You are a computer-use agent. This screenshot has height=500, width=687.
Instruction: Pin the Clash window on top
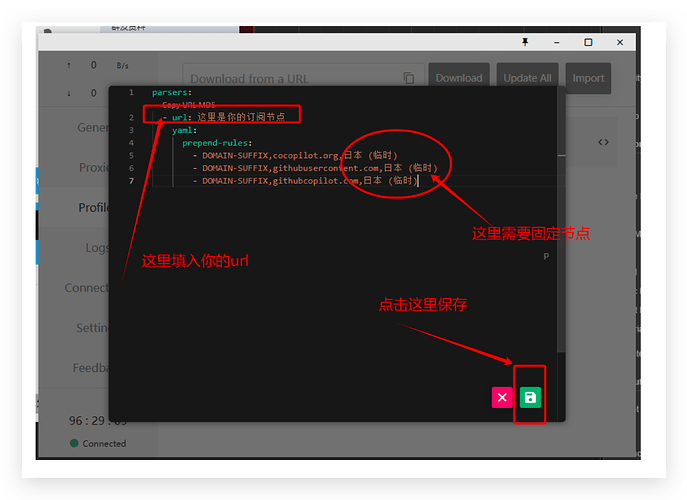(525, 42)
